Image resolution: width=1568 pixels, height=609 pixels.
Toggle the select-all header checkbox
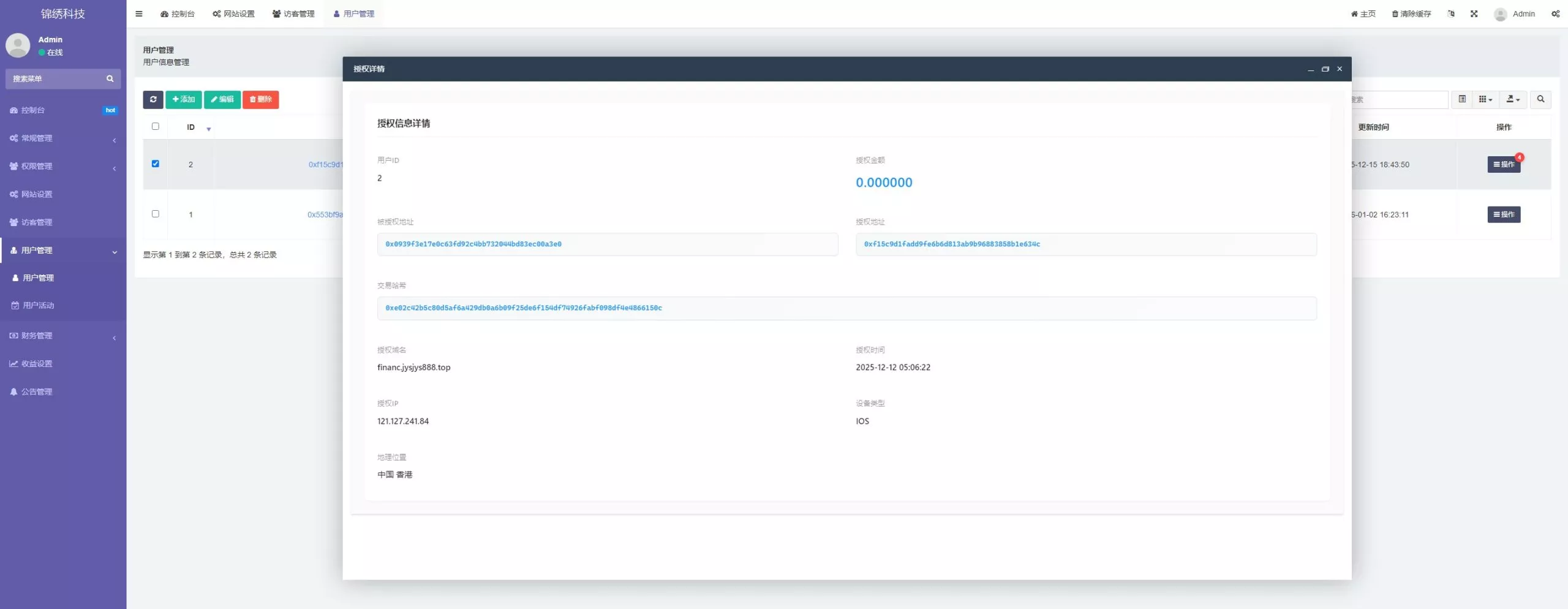[156, 126]
